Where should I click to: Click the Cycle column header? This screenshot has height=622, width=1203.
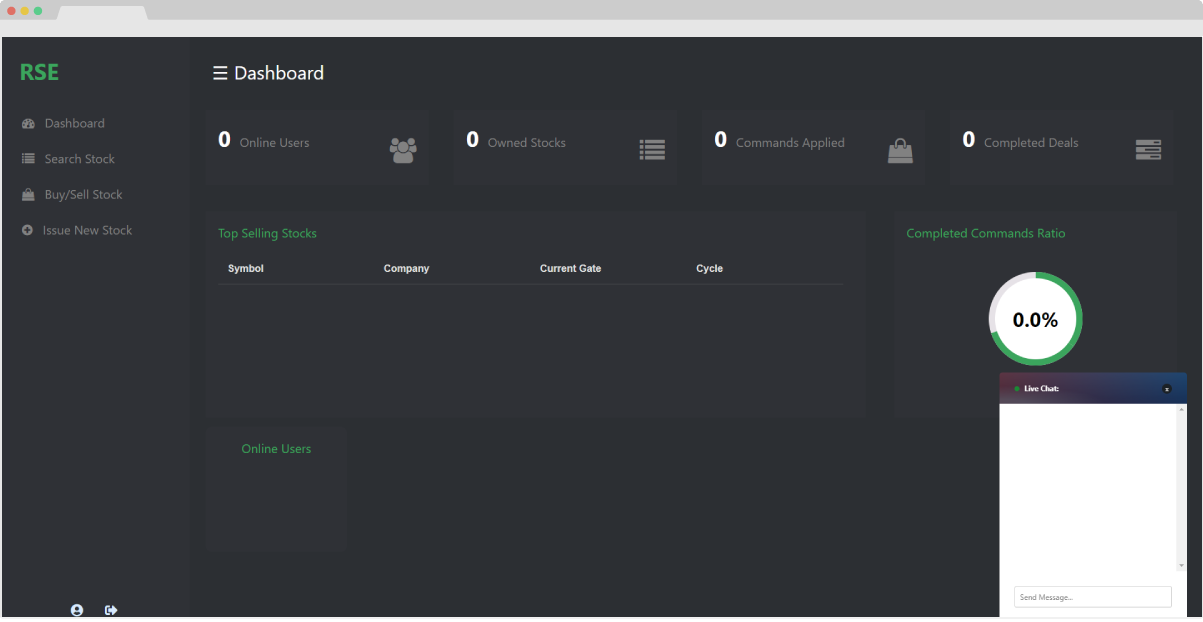709,268
